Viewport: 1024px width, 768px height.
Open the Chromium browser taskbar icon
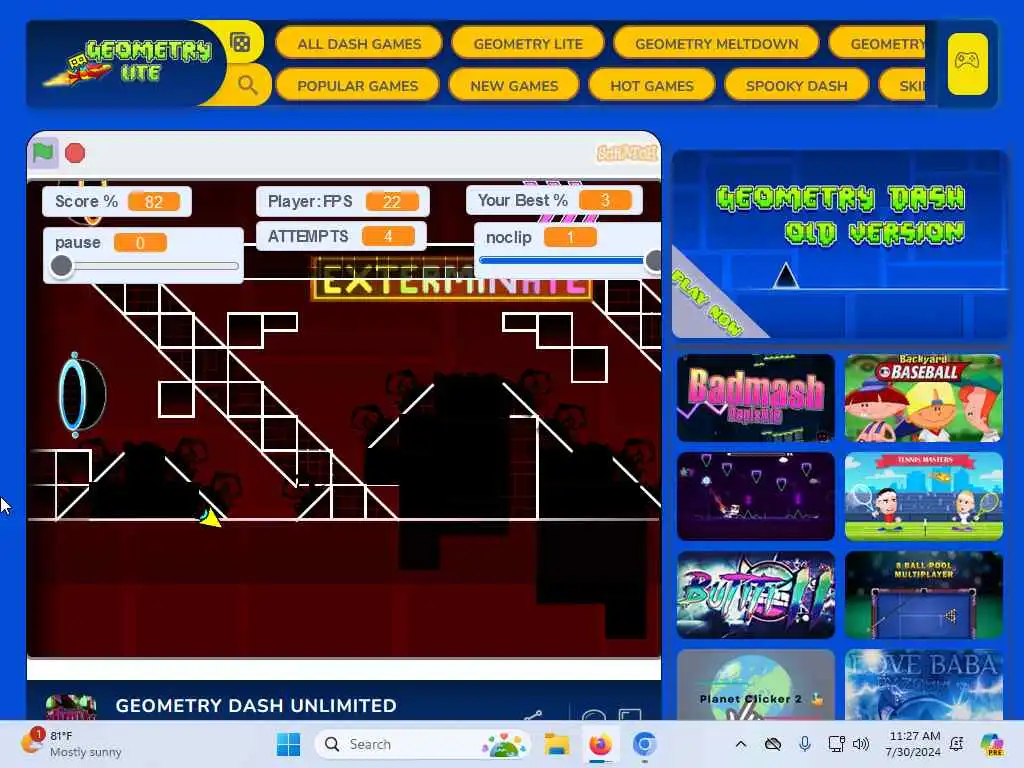click(644, 744)
